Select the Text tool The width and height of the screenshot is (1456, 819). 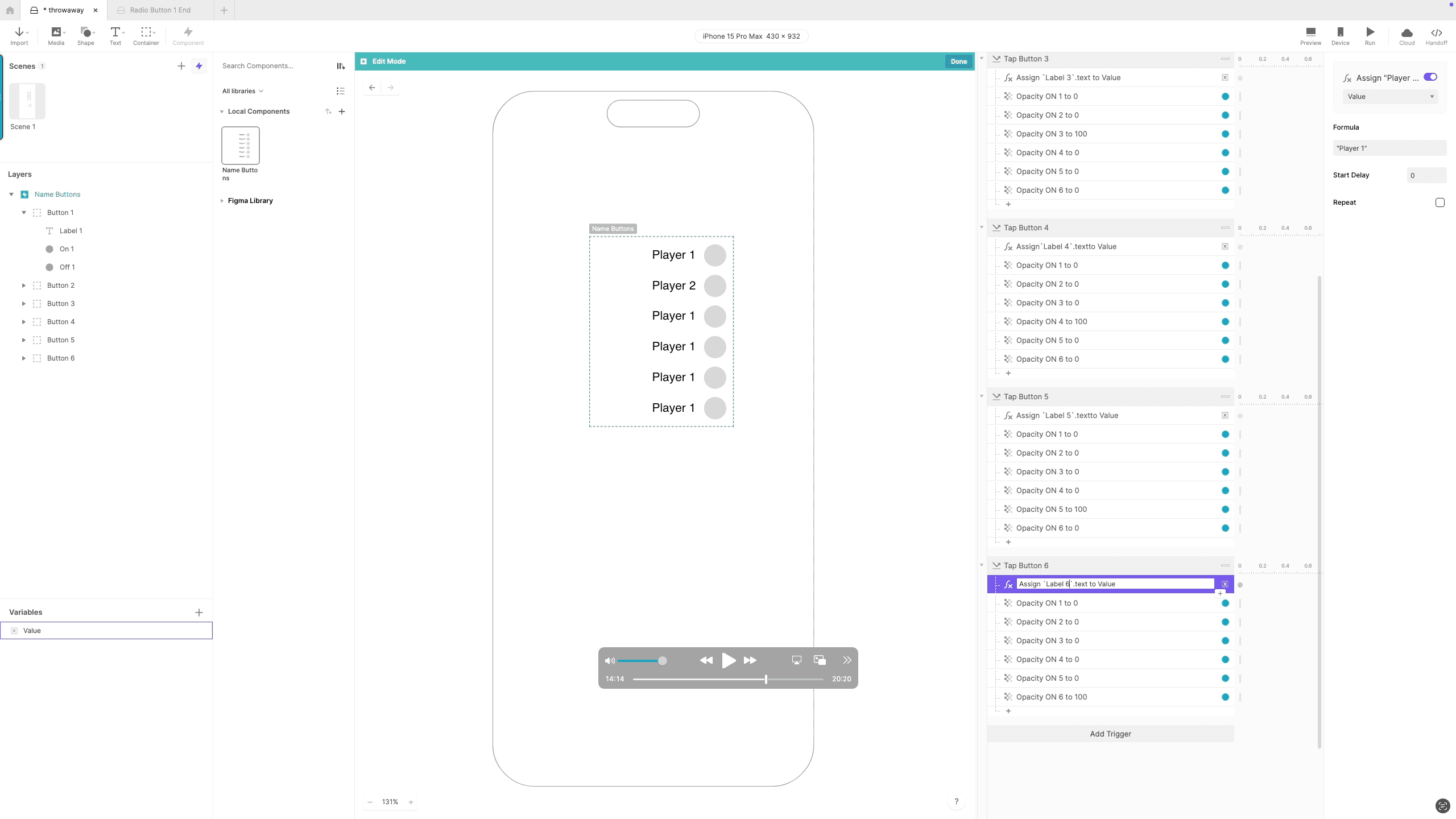pyautogui.click(x=115, y=35)
